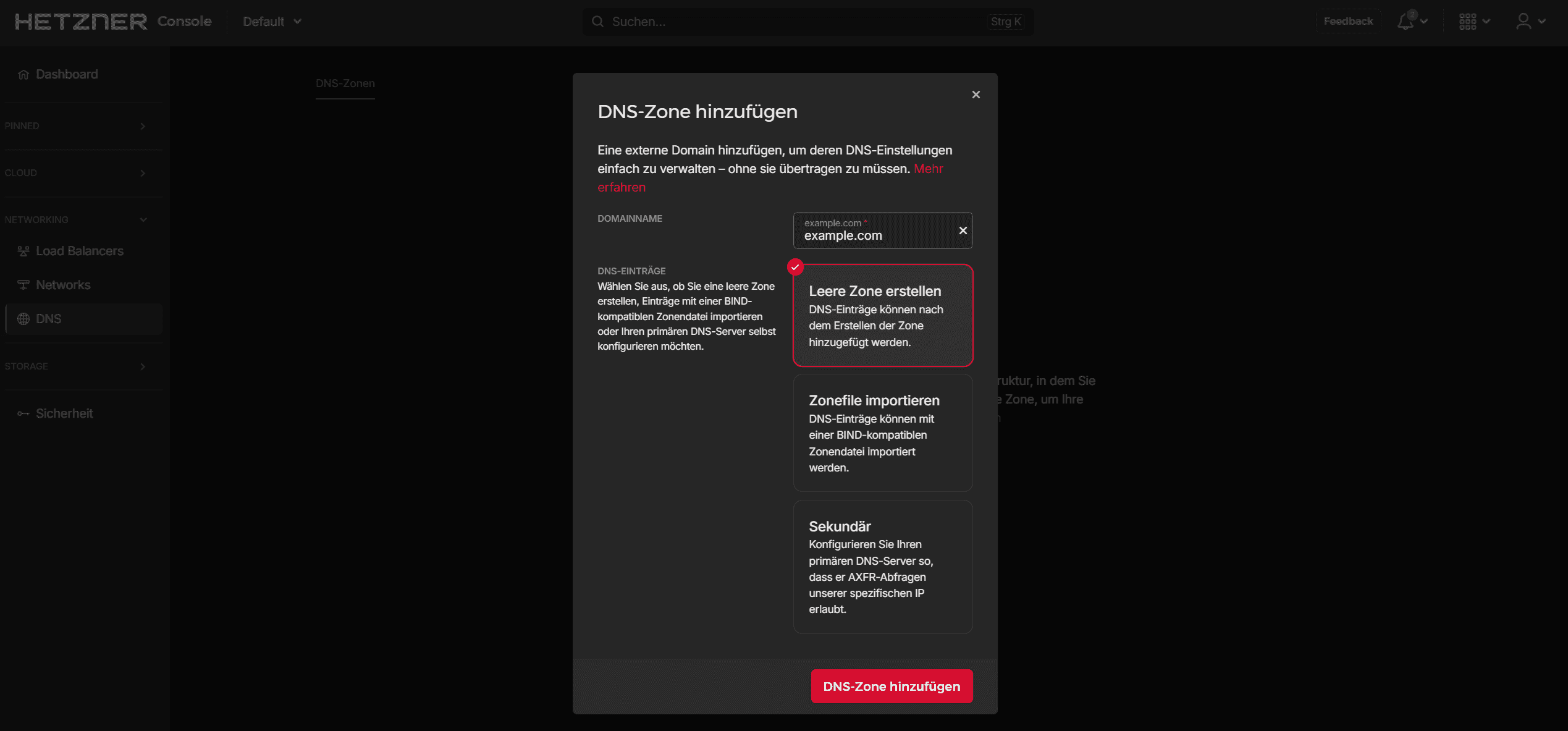Collapse the Networking sidebar section

click(143, 220)
